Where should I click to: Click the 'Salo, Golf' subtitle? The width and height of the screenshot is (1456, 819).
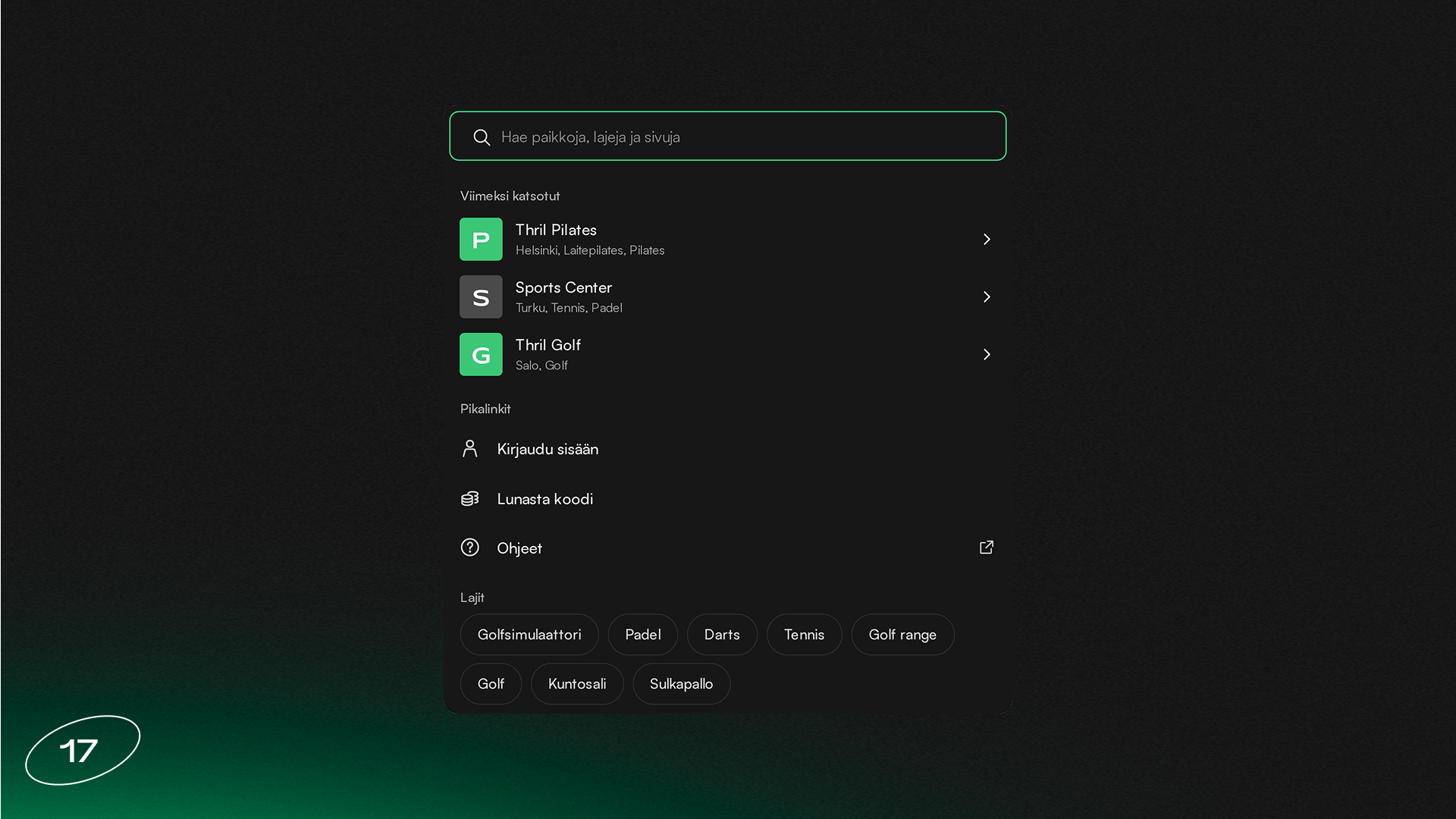pos(541,366)
